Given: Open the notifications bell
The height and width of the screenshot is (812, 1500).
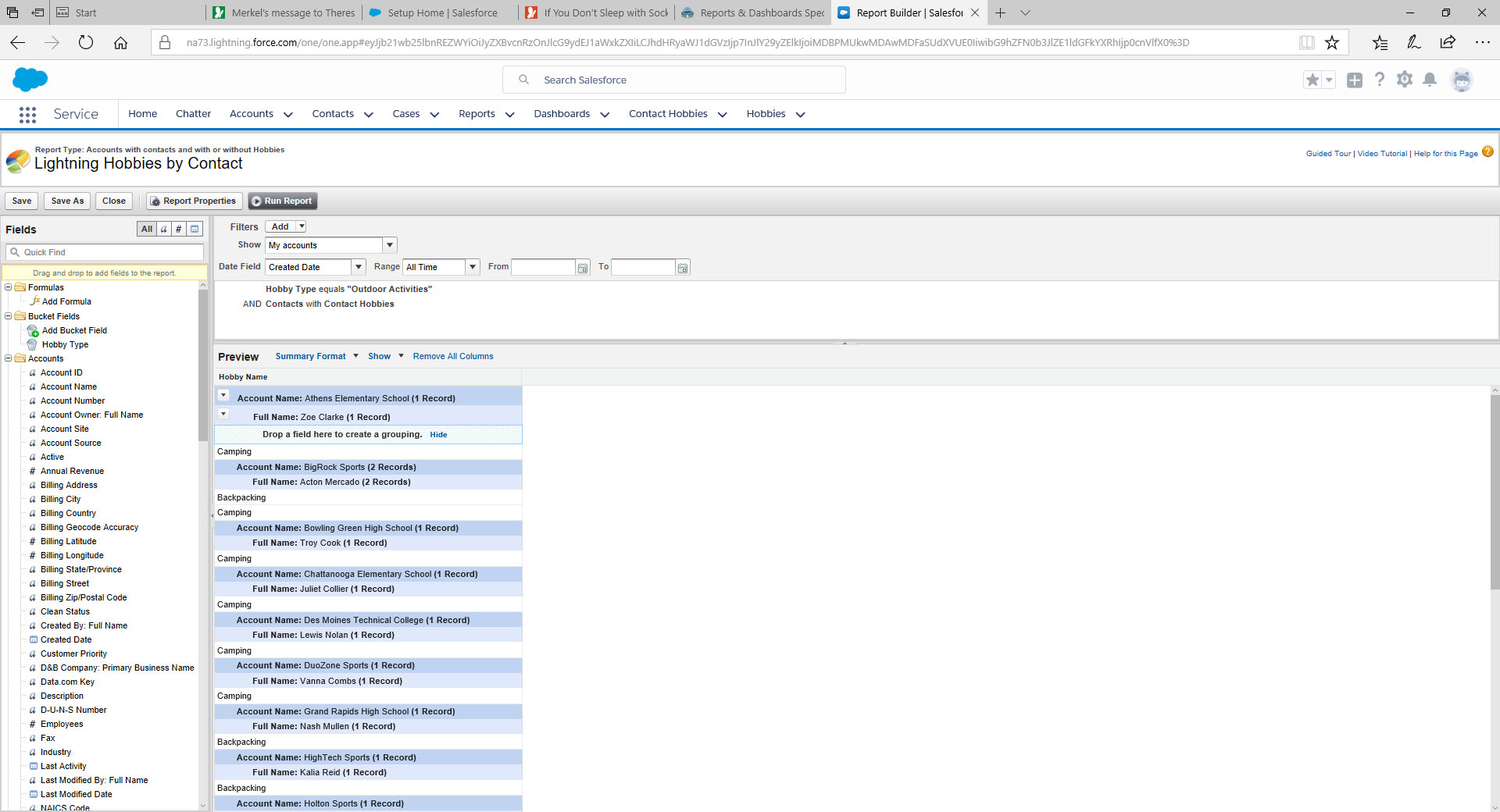Looking at the screenshot, I should pyautogui.click(x=1430, y=80).
